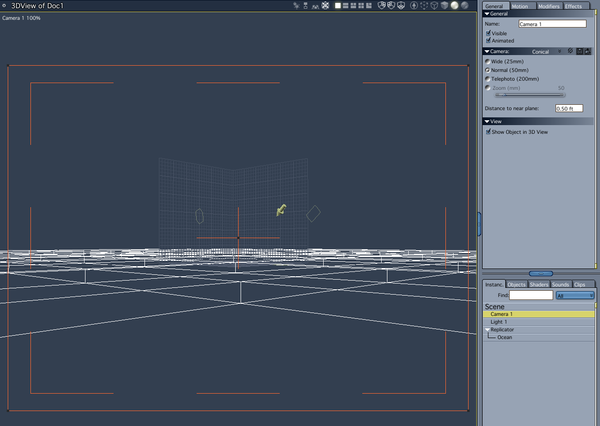Click the circled upward-arrow icon in toolbar

tap(414, 5)
